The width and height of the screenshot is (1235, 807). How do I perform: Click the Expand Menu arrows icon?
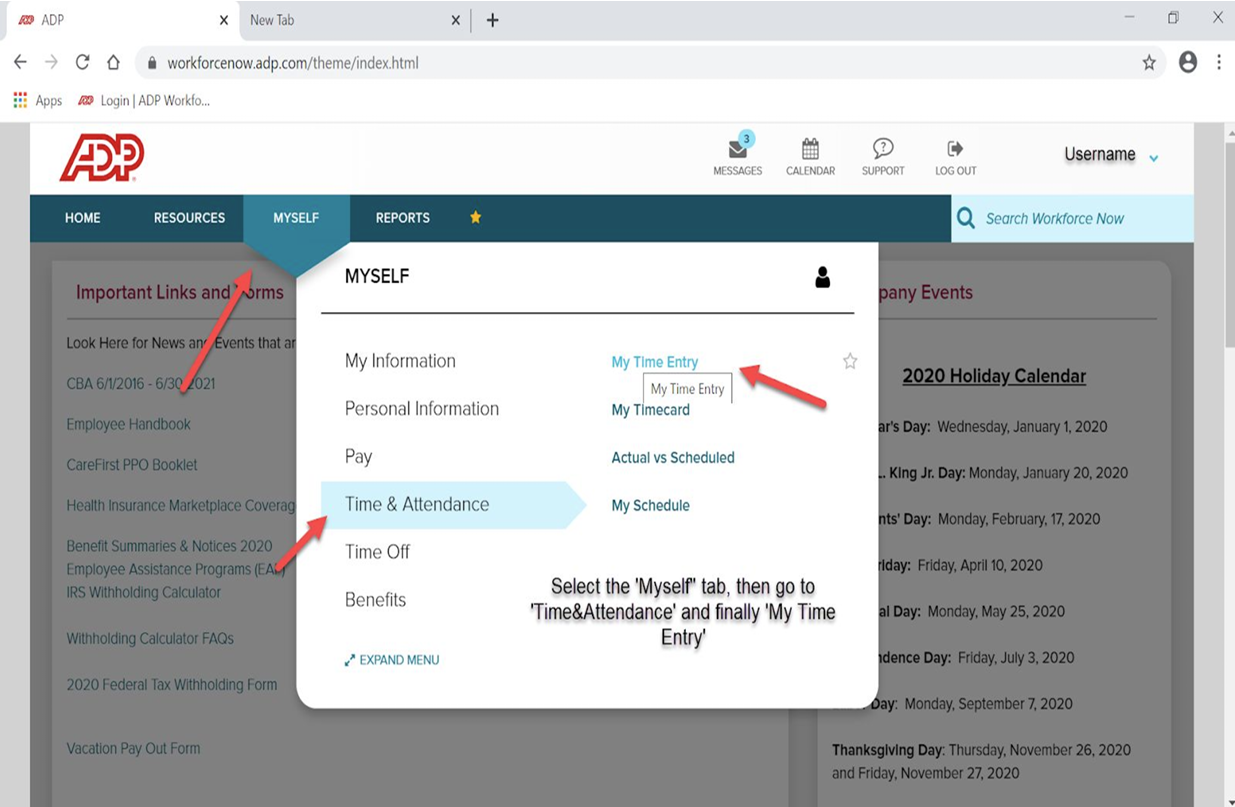point(350,660)
